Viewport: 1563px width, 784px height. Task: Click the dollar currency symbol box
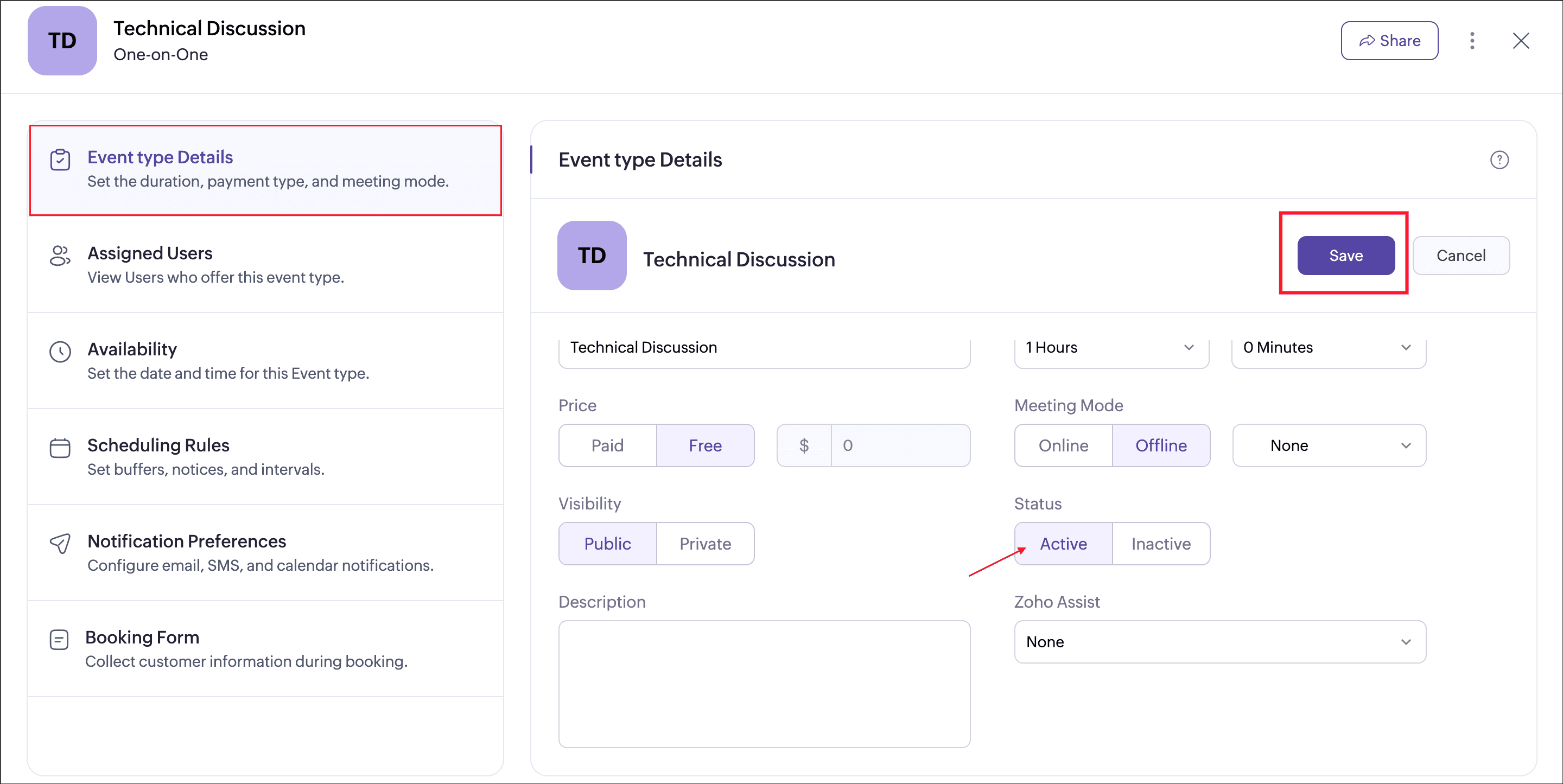[x=803, y=445]
